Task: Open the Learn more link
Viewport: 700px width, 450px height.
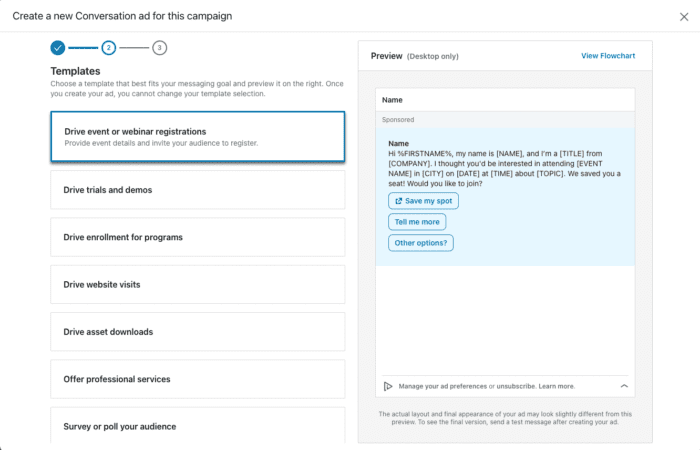Action: (557, 386)
